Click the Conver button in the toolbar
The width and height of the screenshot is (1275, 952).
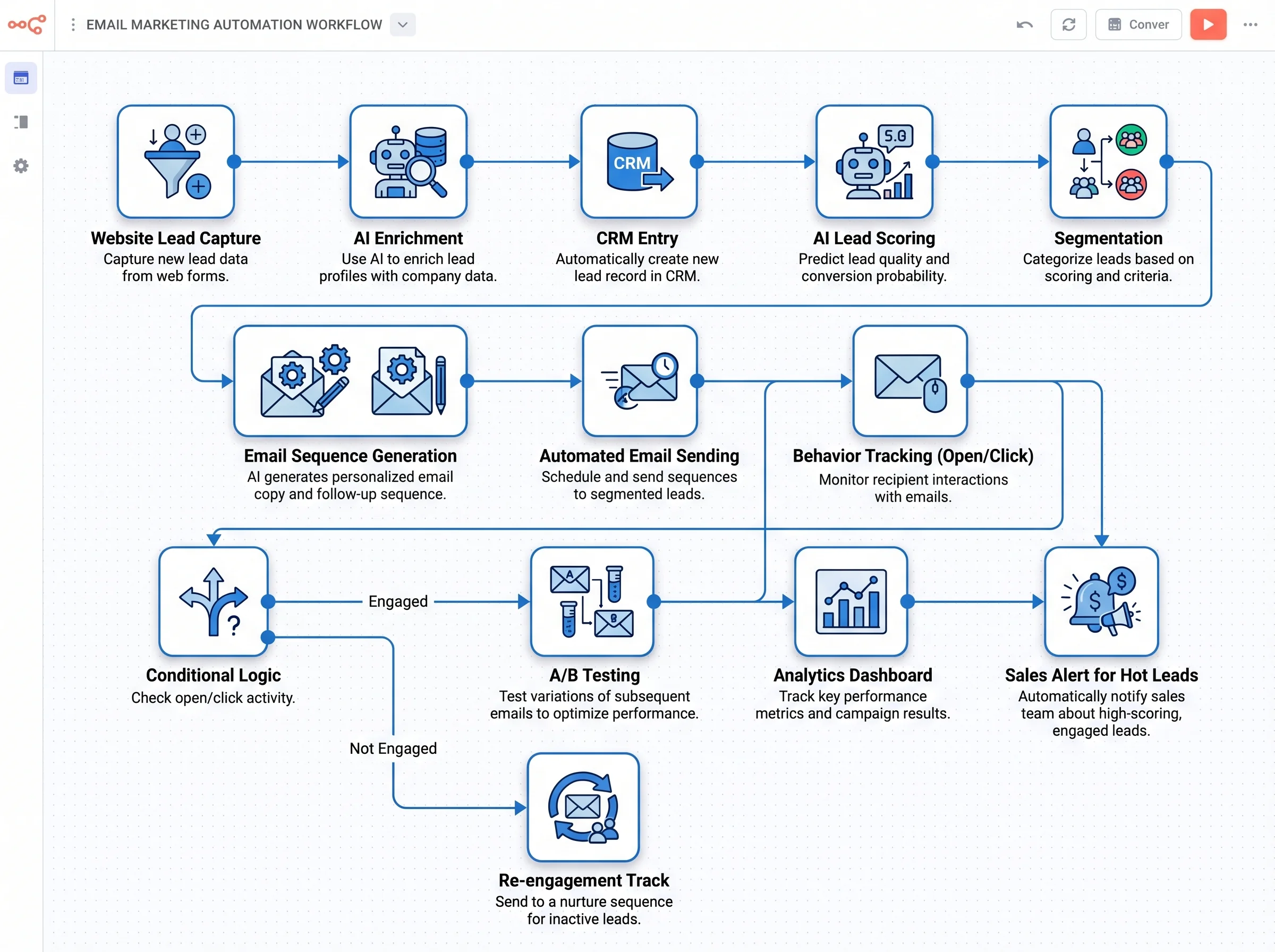1138,24
